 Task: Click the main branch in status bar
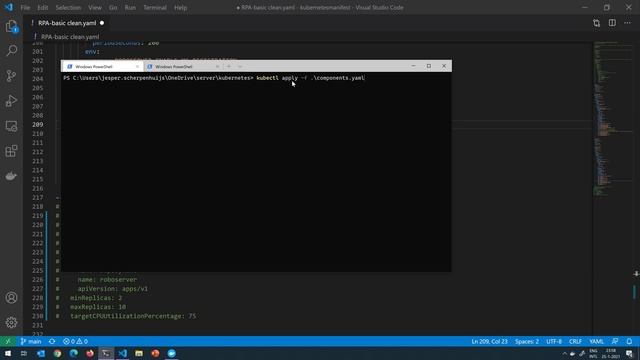pyautogui.click(x=31, y=341)
